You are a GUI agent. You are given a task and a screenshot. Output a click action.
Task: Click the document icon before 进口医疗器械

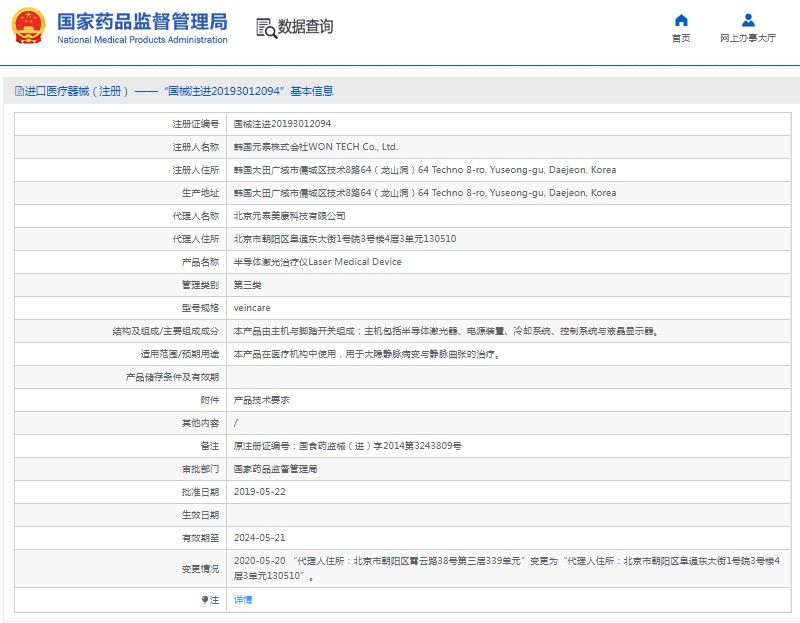pyautogui.click(x=19, y=91)
